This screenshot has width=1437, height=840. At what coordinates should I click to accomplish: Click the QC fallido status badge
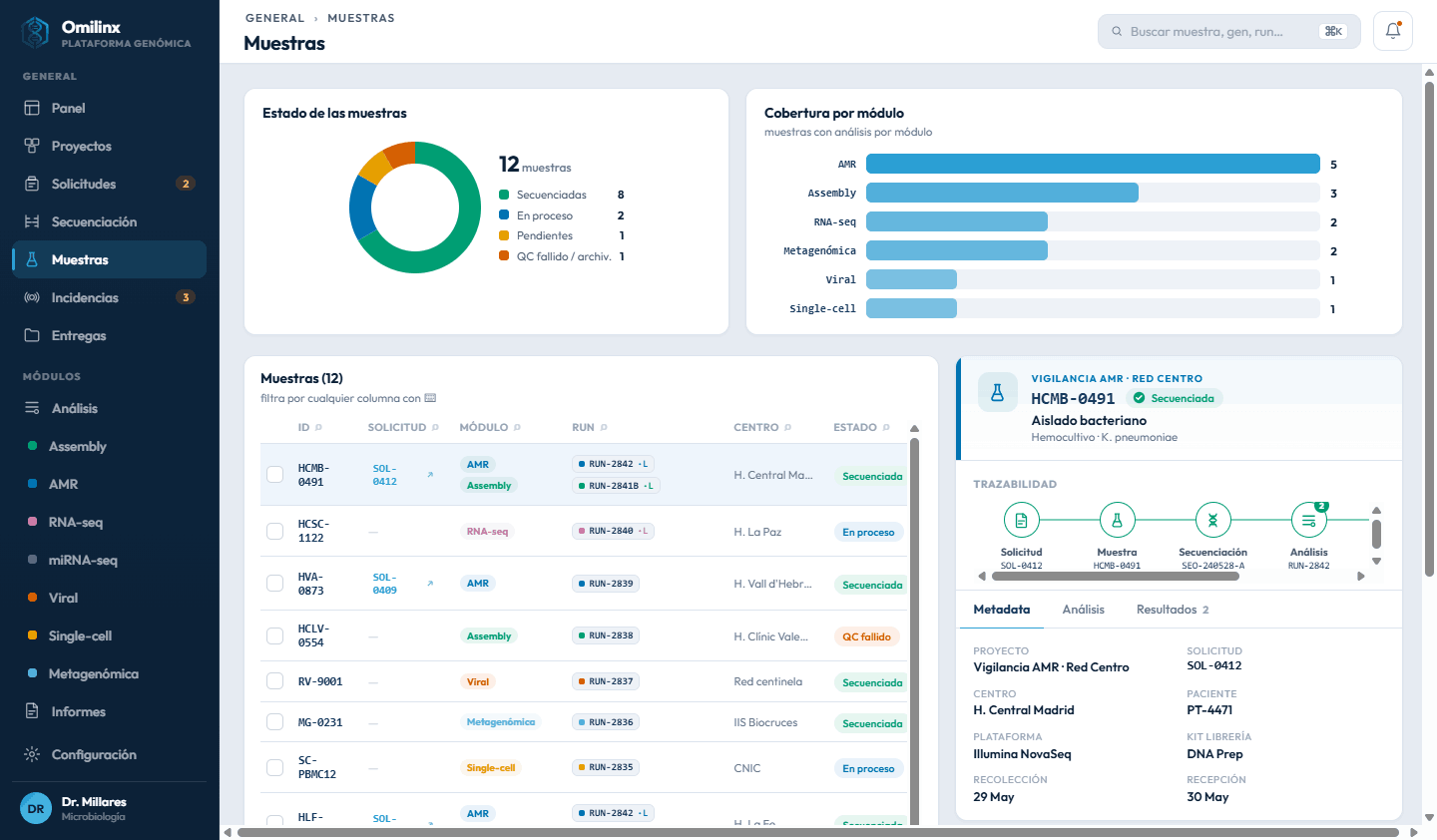[x=866, y=636]
